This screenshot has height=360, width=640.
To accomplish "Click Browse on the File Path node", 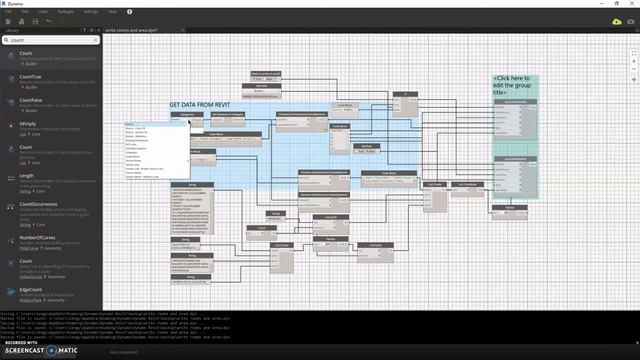I will pos(259,91).
